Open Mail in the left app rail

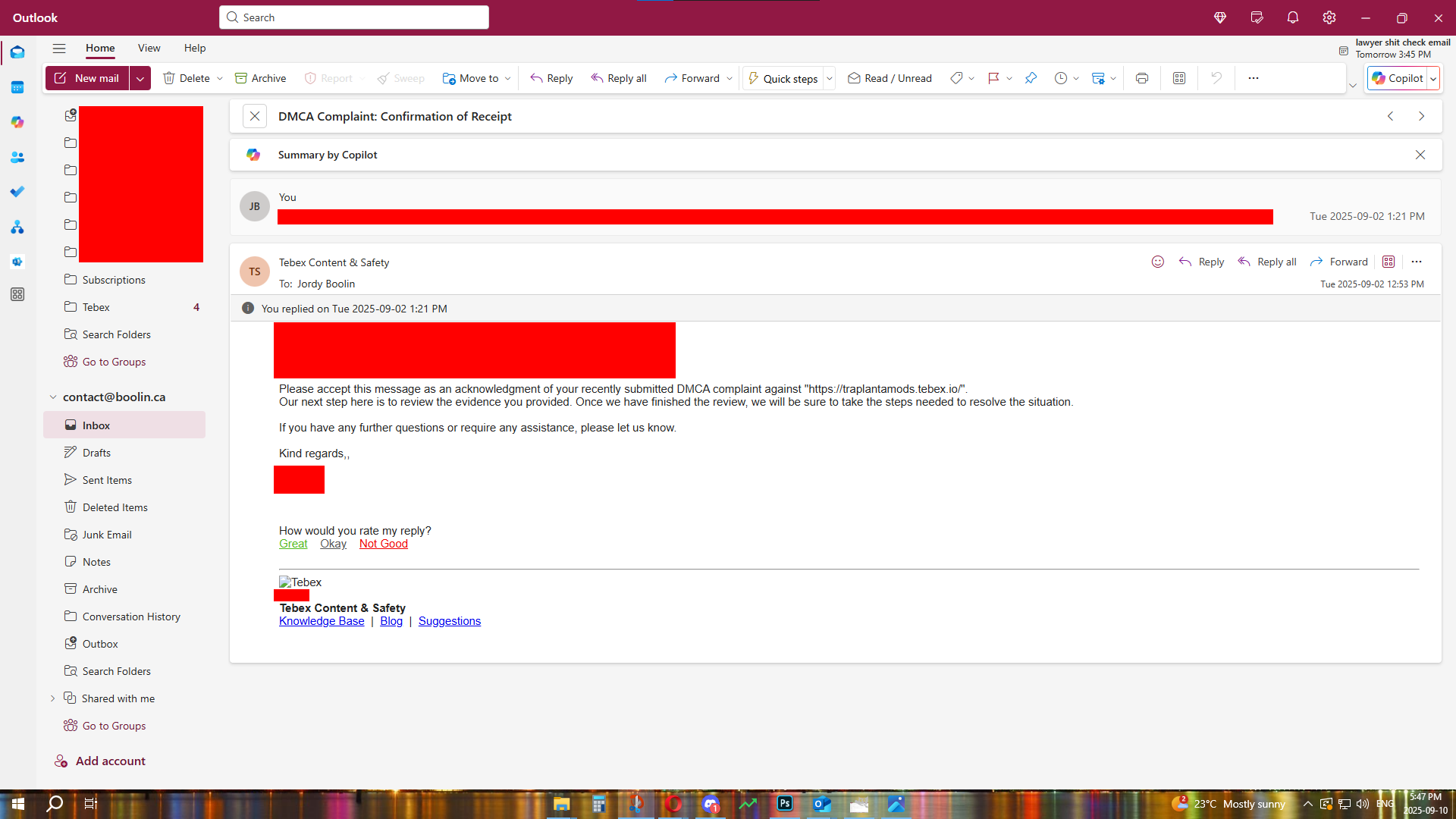17,52
